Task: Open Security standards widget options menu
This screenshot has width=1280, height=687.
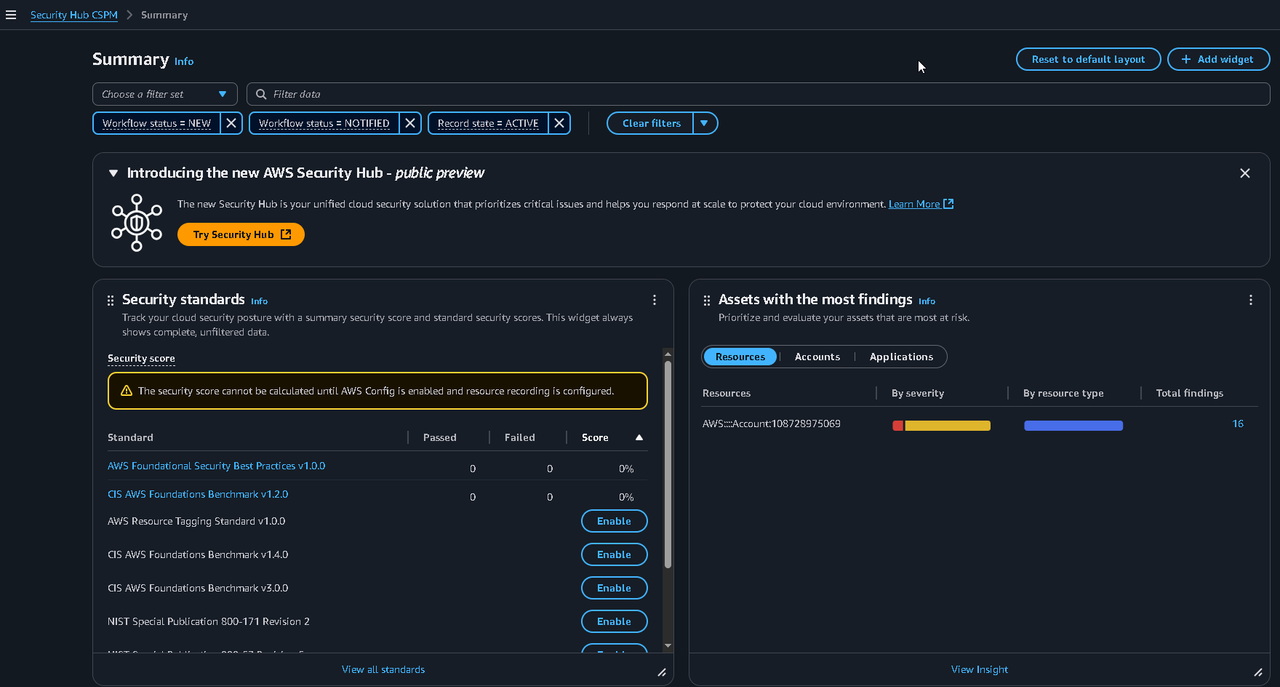Action: 654,300
